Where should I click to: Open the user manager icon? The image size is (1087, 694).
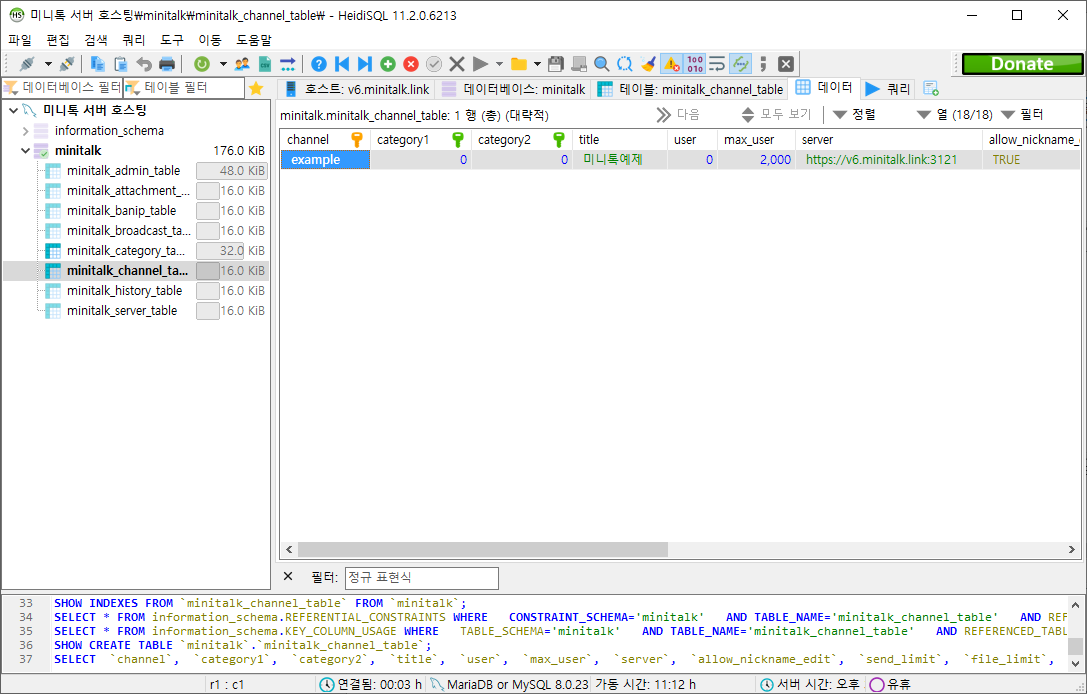pos(242,64)
